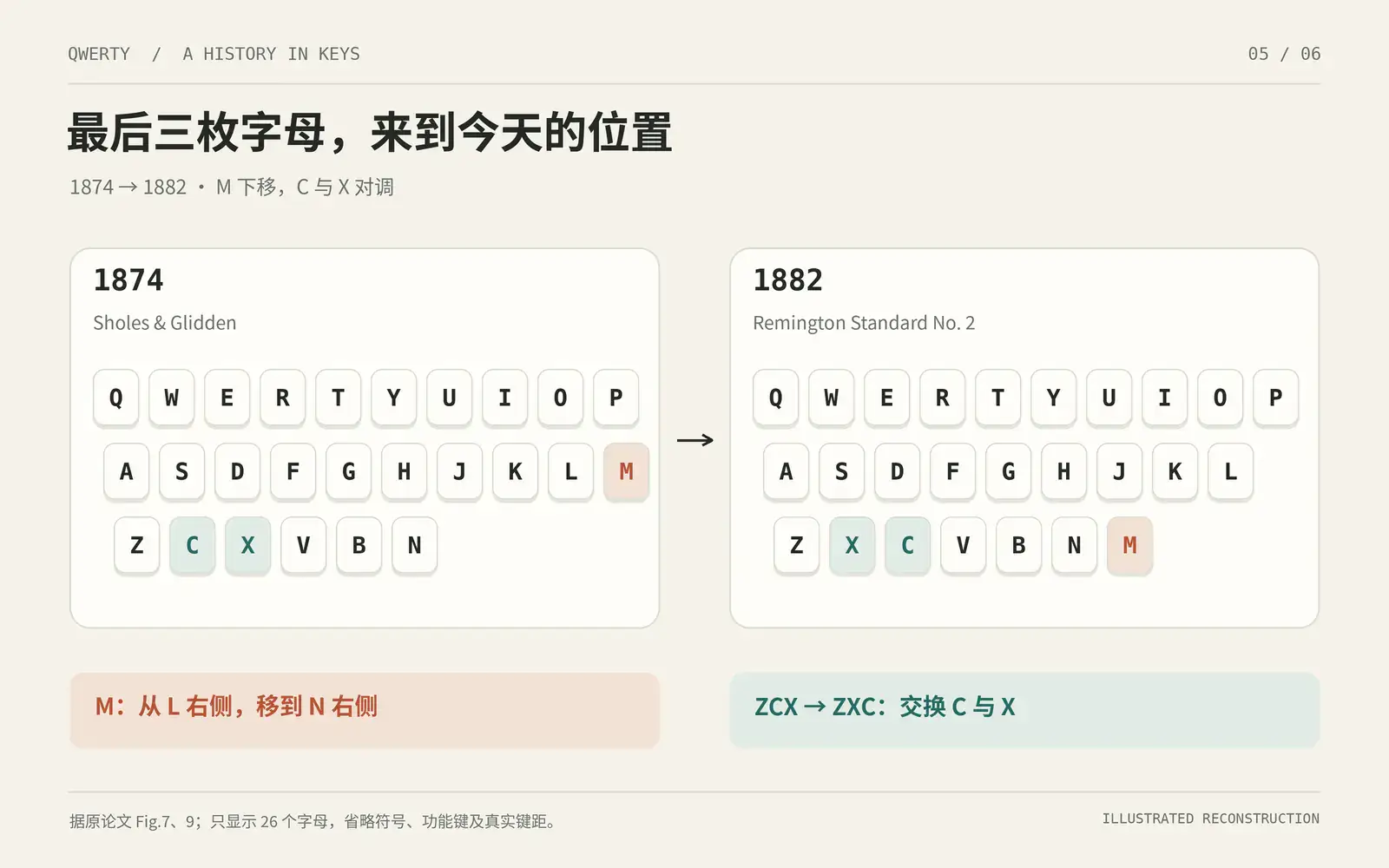Image resolution: width=1389 pixels, height=868 pixels.
Task: Click the 'Remington Standard No. 2' caption
Action: click(864, 323)
